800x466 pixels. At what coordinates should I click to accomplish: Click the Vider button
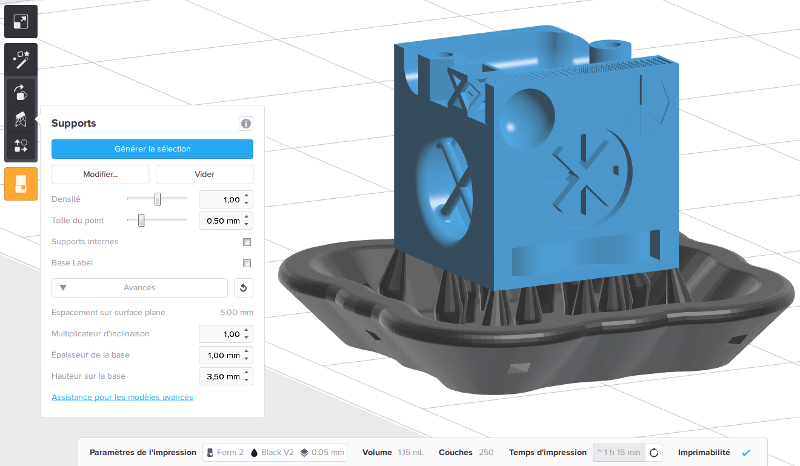coord(204,174)
